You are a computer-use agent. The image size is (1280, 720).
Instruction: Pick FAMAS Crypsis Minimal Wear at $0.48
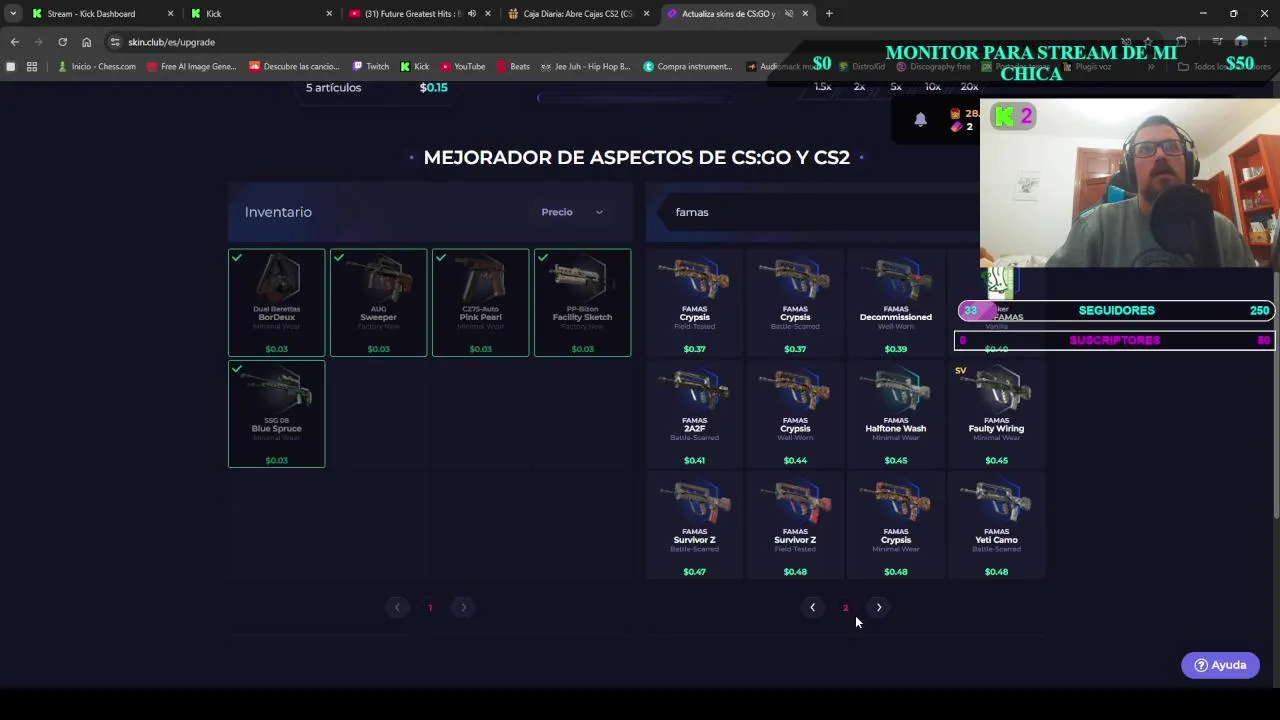[x=896, y=526]
